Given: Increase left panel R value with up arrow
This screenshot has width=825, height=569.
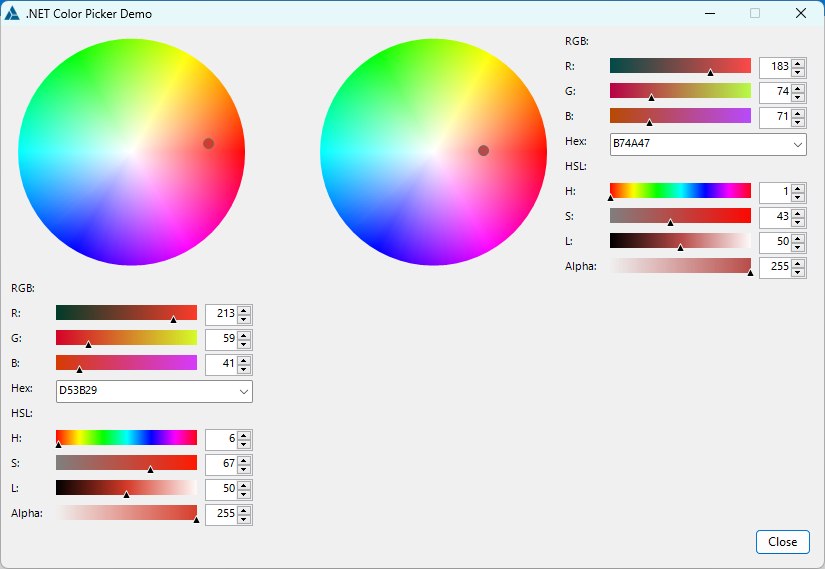Looking at the screenshot, I should pyautogui.click(x=244, y=309).
